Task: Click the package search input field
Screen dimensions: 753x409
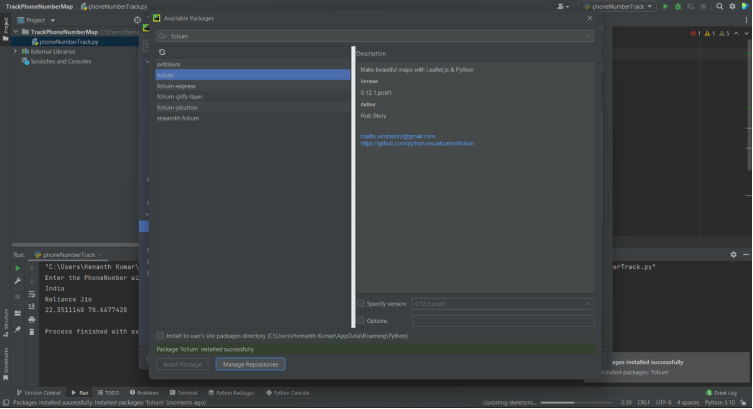Action: tap(375, 36)
